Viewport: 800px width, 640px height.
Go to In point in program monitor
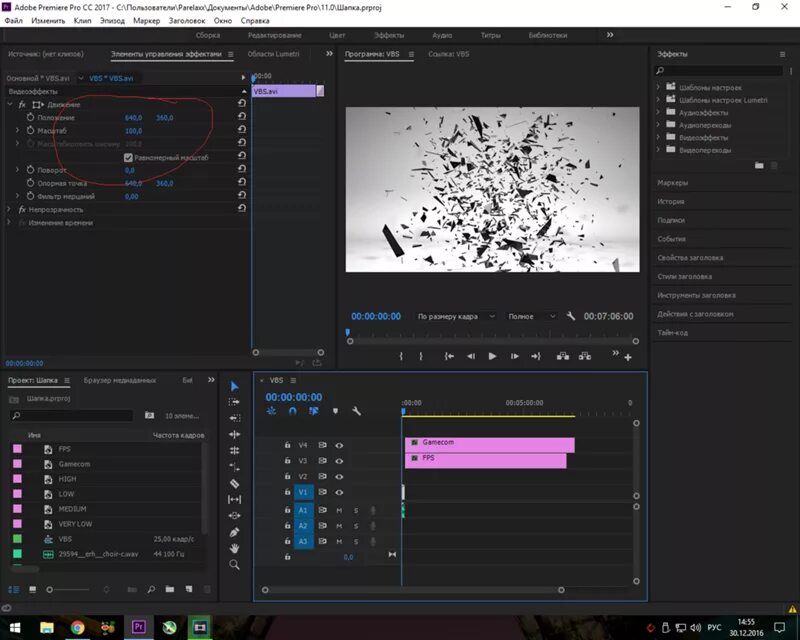click(449, 356)
